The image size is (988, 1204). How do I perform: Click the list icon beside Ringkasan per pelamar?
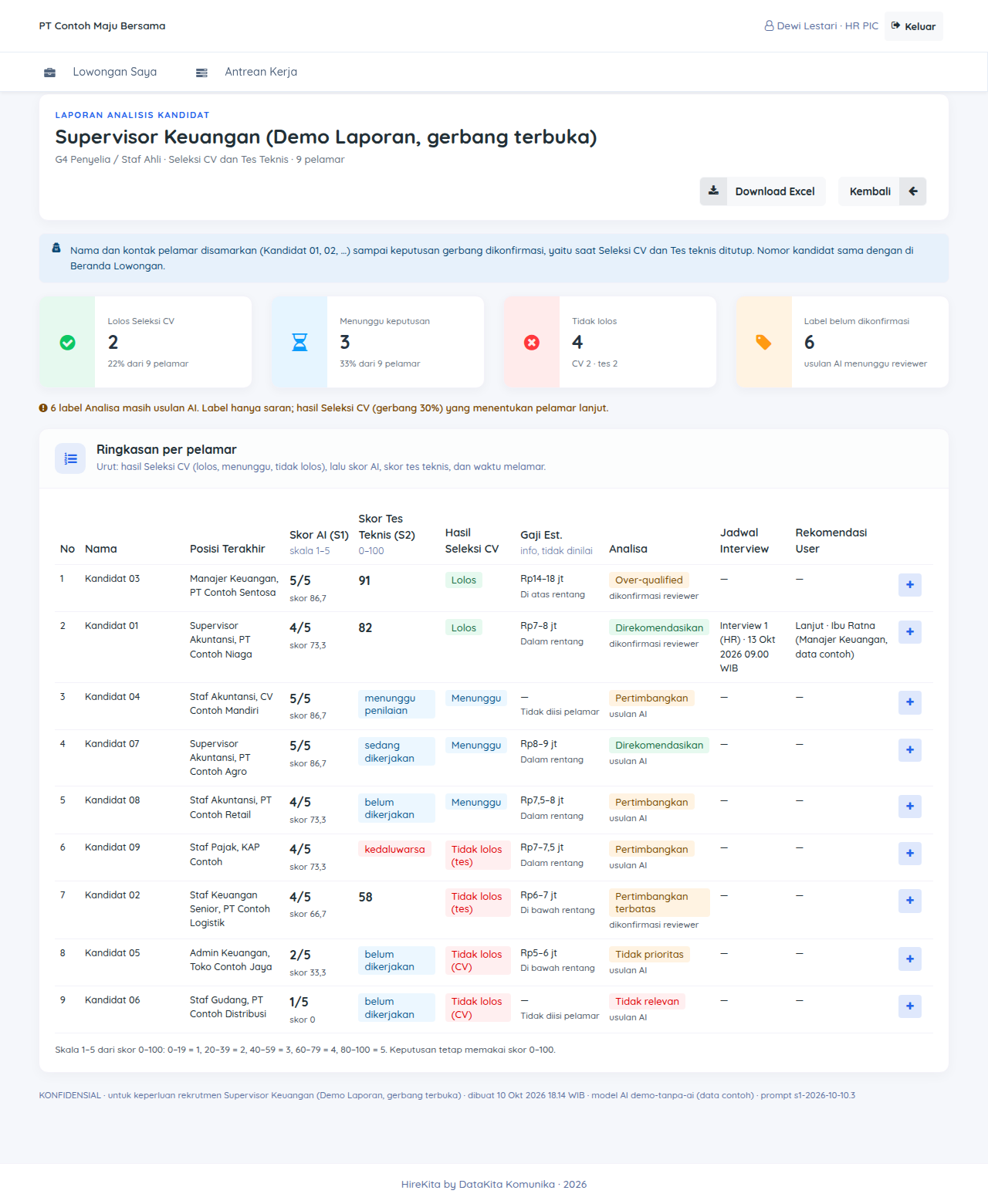(x=70, y=458)
